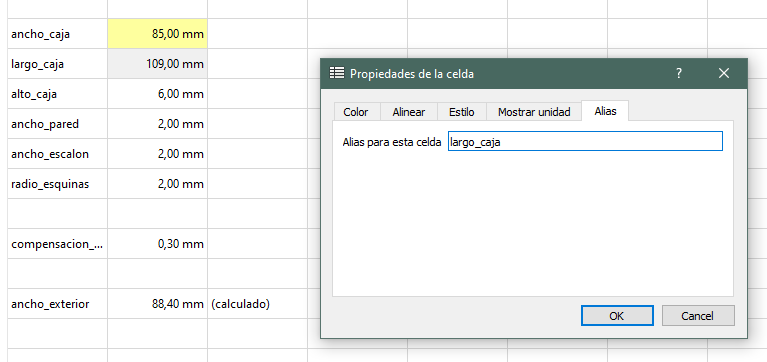Click the help question mark button

tap(678, 73)
